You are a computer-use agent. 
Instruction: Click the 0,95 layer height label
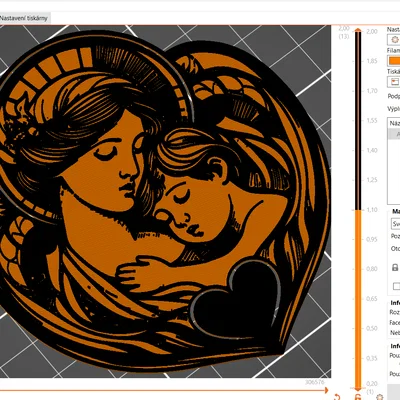tap(372, 239)
